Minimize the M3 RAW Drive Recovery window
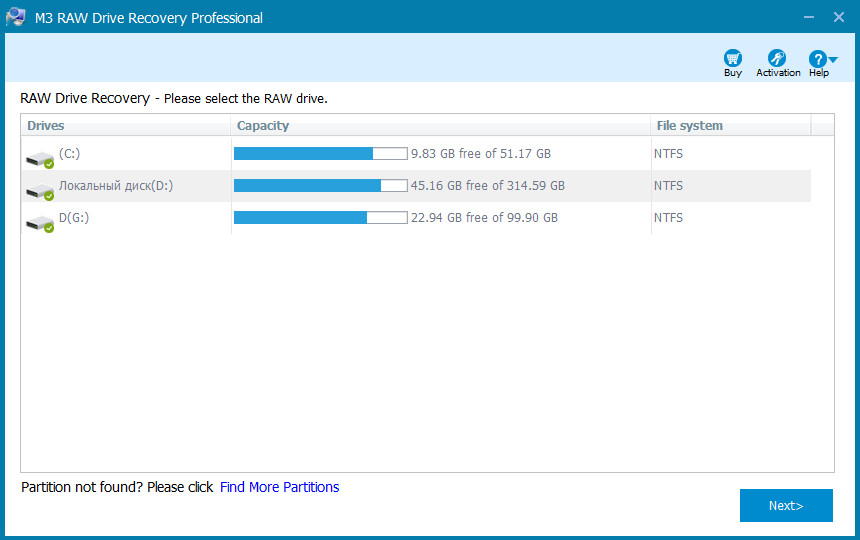The width and height of the screenshot is (860, 540). [x=808, y=17]
